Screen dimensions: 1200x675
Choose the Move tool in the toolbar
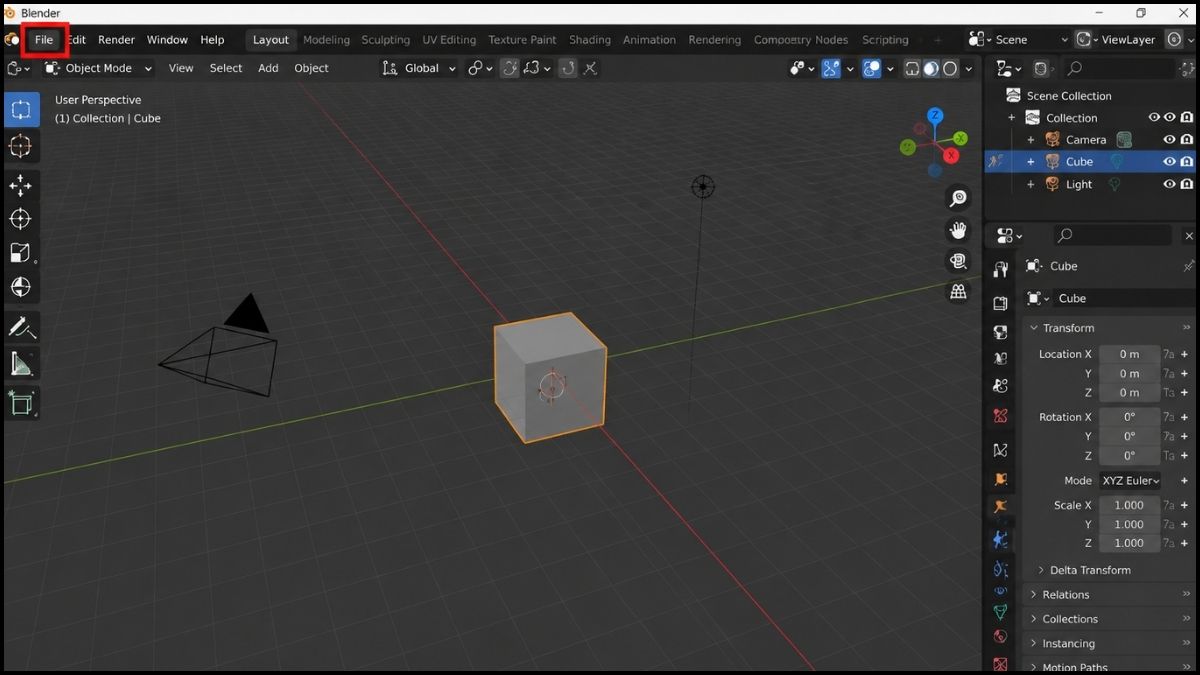pyautogui.click(x=21, y=186)
